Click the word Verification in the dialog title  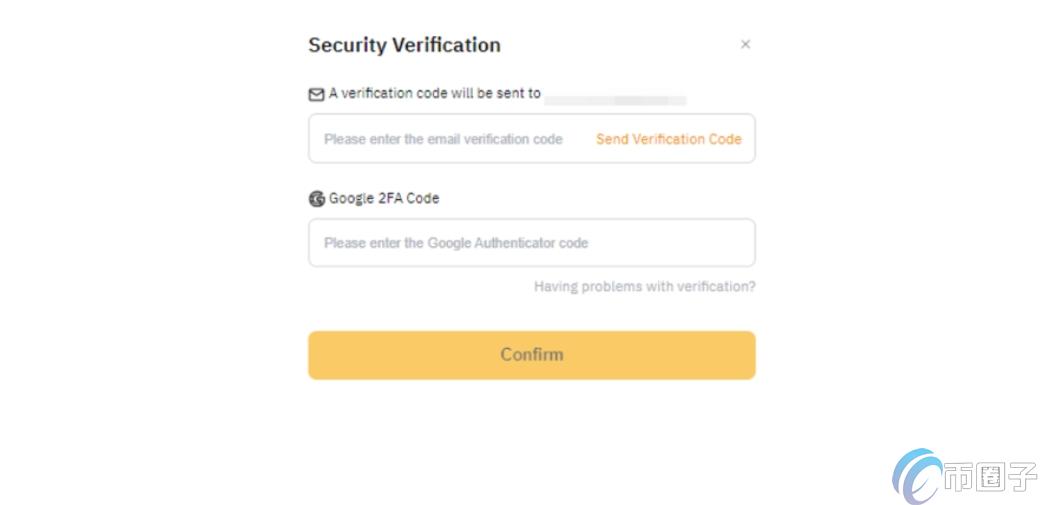pos(446,45)
